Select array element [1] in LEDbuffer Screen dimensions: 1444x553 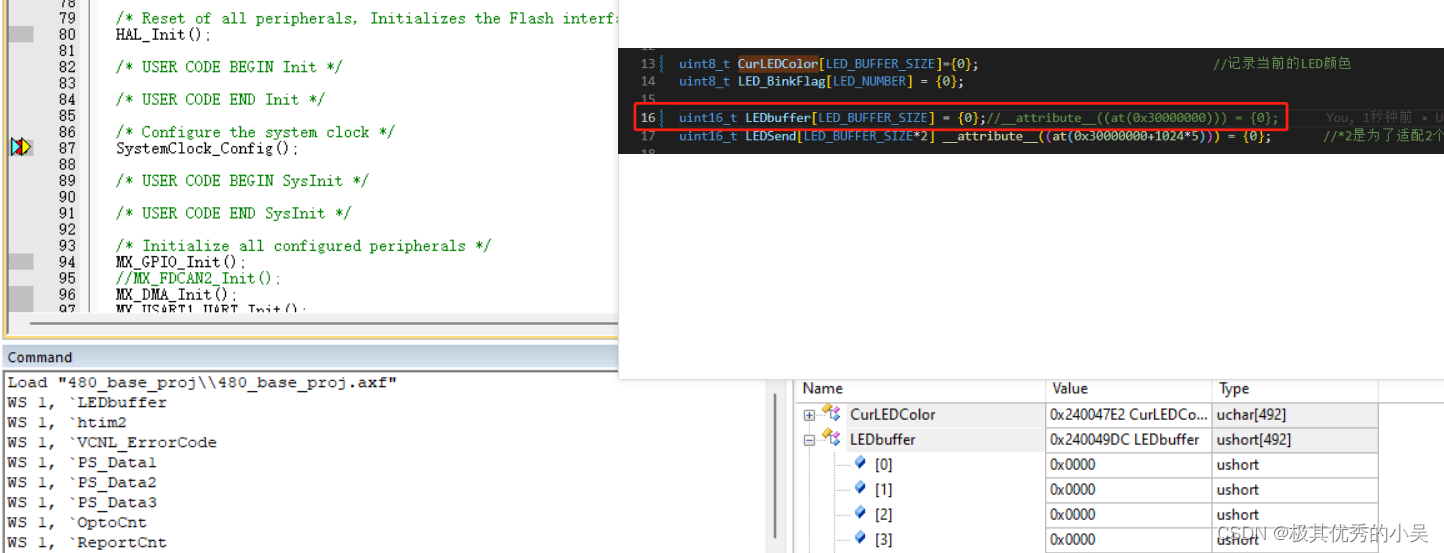[x=883, y=489]
